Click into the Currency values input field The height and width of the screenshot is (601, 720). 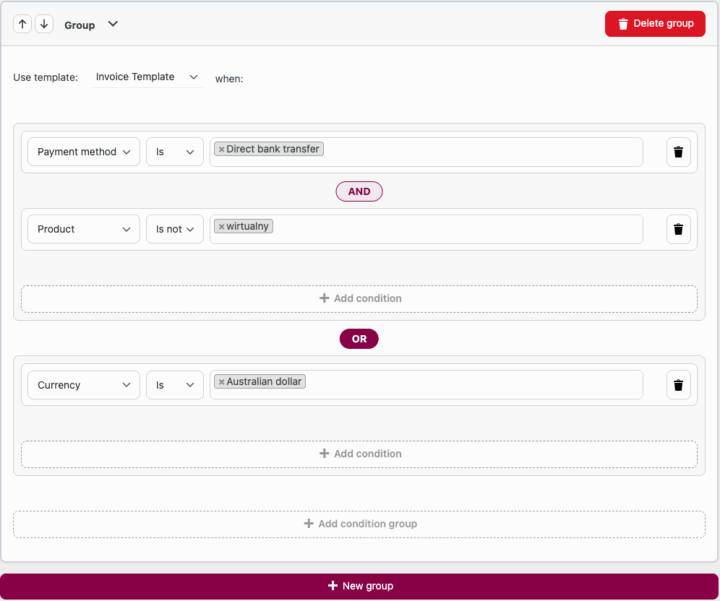pos(470,385)
